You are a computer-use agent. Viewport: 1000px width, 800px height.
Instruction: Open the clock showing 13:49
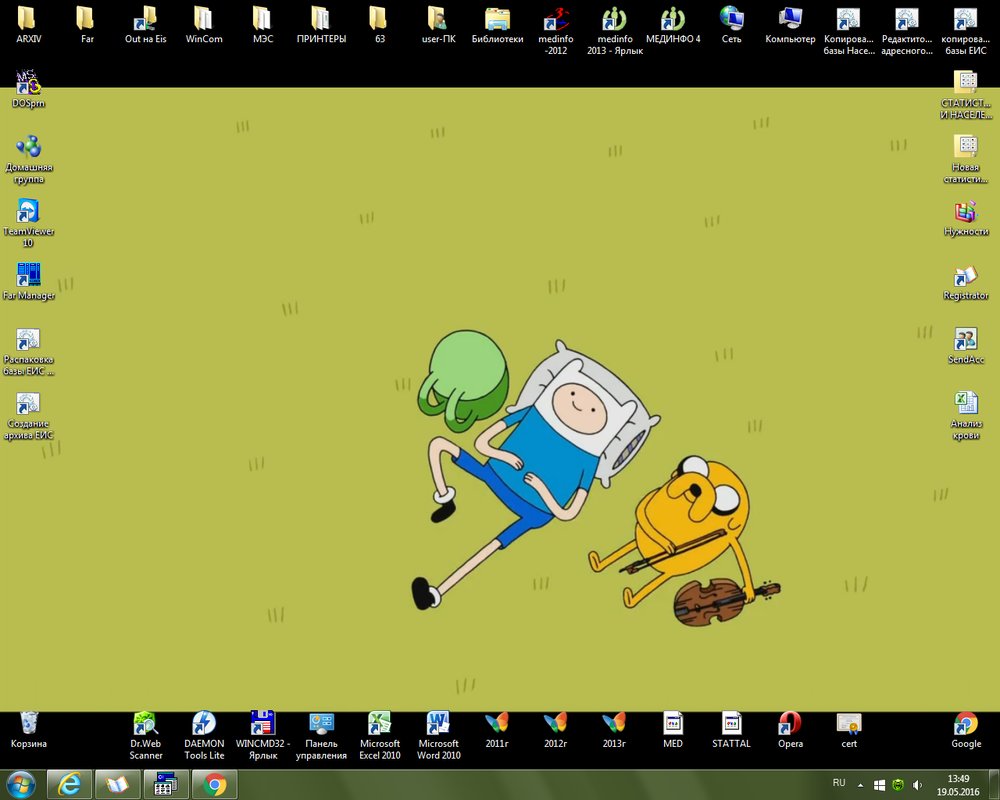tap(958, 785)
